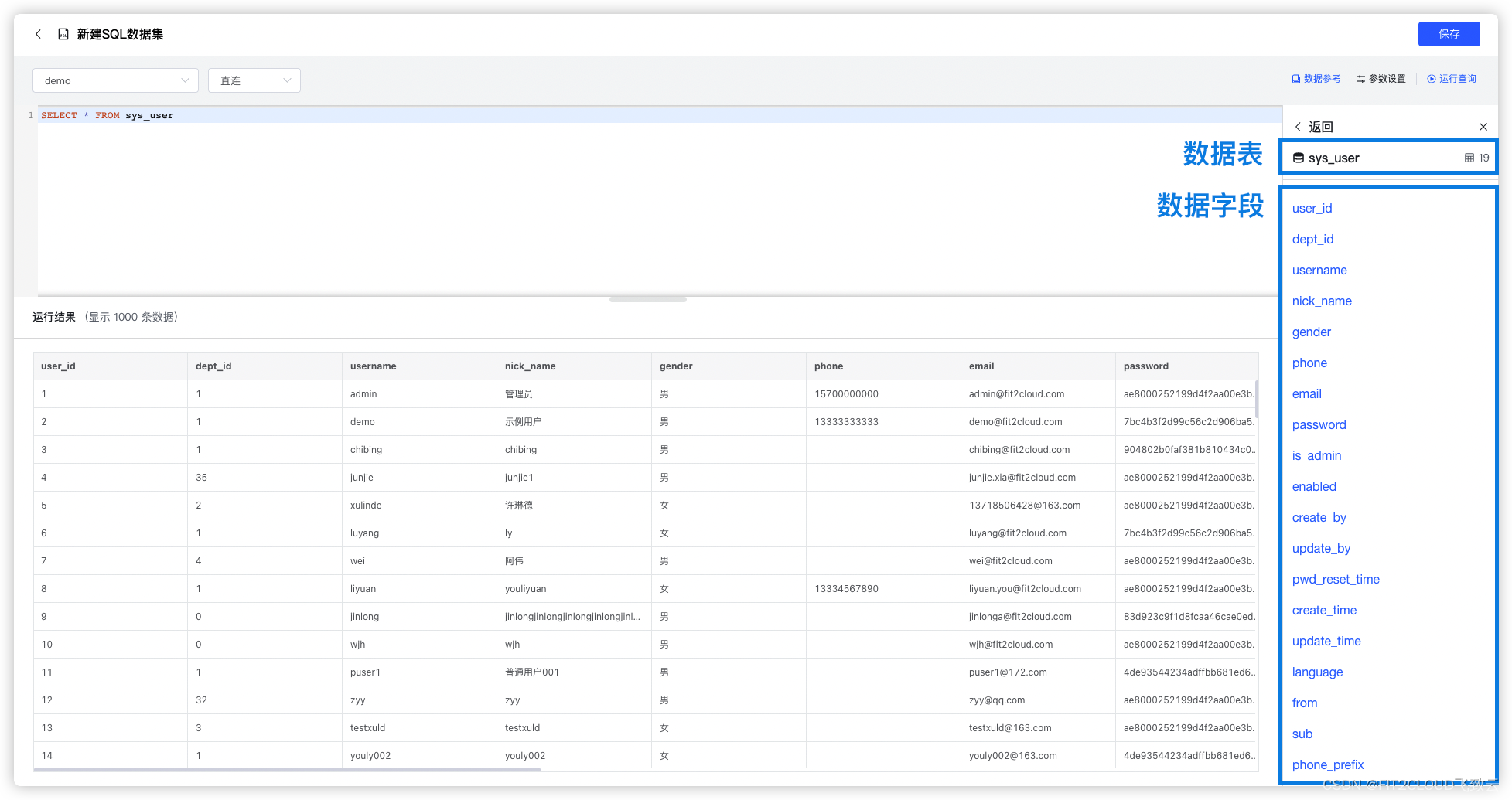
Task: Click the results vertical scrollbar
Action: [1256, 399]
